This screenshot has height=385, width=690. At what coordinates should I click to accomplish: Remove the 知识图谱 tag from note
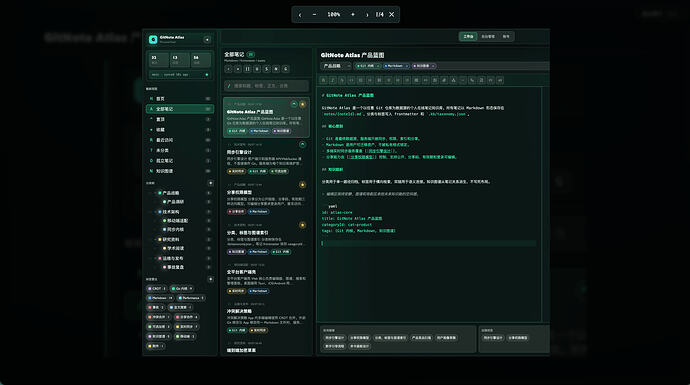[433, 66]
